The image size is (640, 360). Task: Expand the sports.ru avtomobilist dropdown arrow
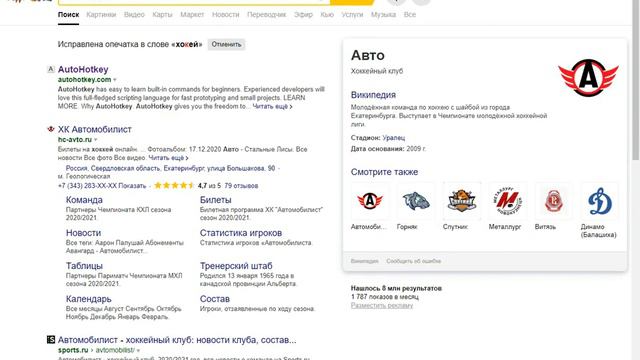[x=138, y=350]
